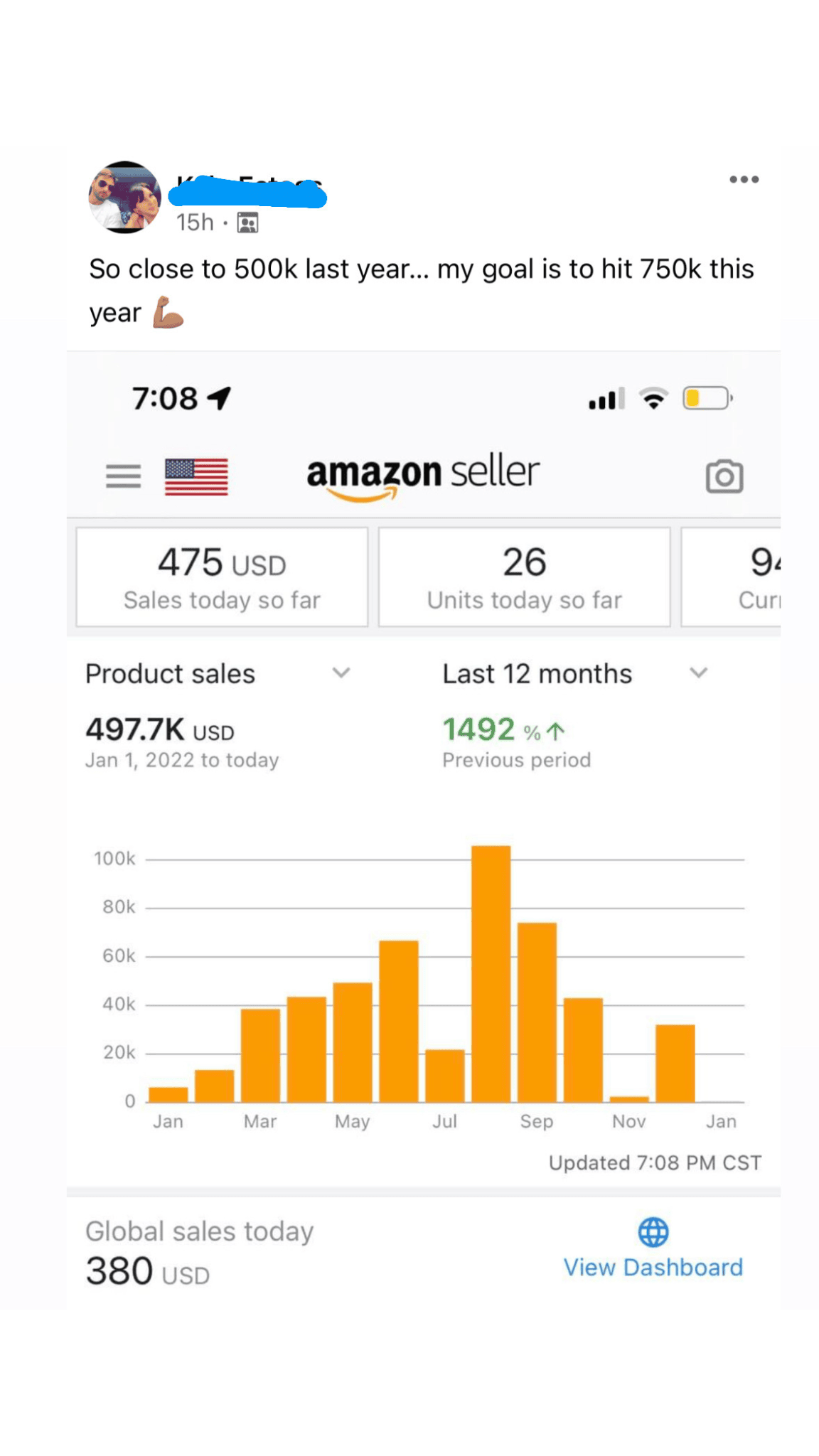This screenshot has width=819, height=1456.
Task: Tap the amazon seller logo
Action: [x=423, y=475]
